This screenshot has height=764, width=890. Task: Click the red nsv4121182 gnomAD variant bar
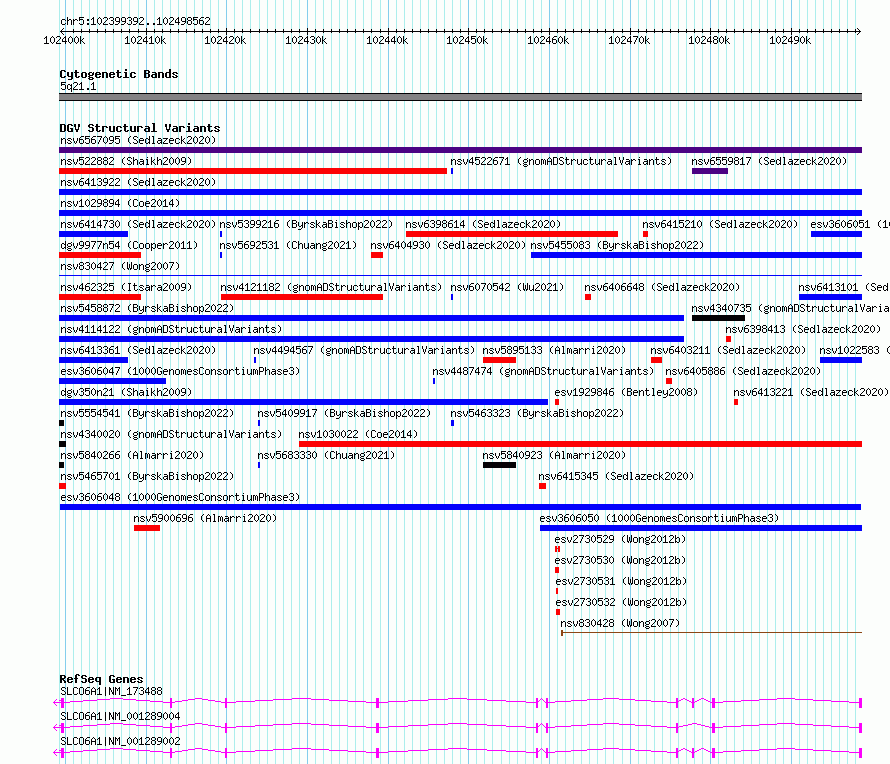tap(302, 297)
